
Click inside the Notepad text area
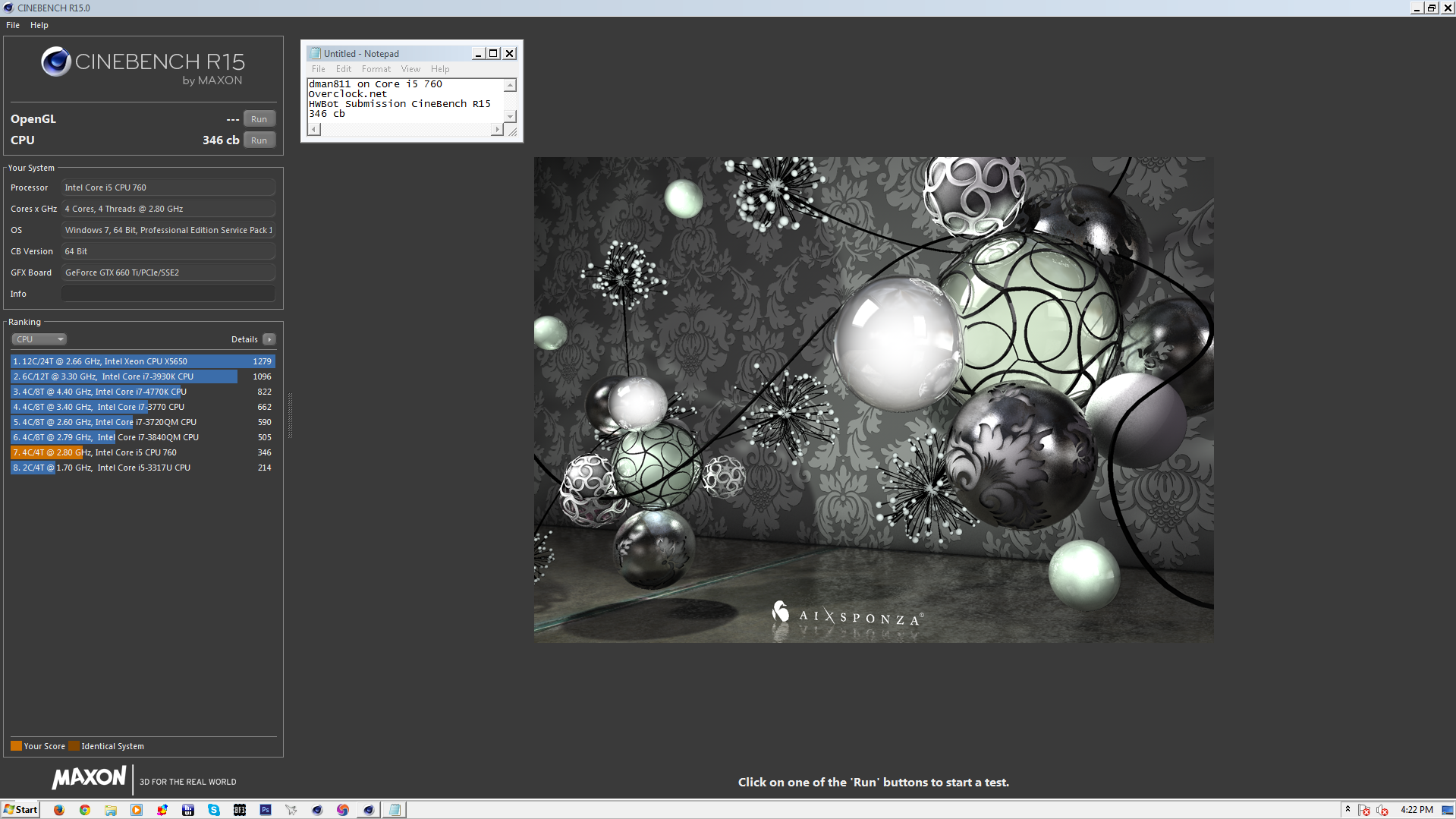[x=406, y=100]
